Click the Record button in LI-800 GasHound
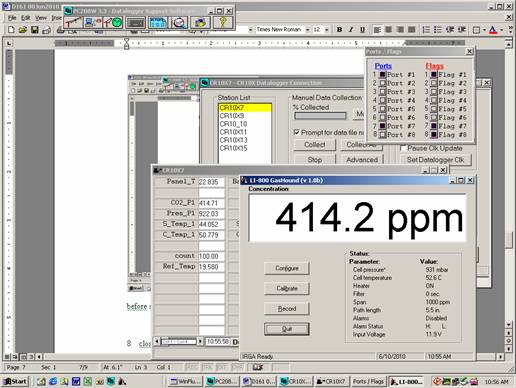Viewport: 516px width, 388px height. [287, 309]
